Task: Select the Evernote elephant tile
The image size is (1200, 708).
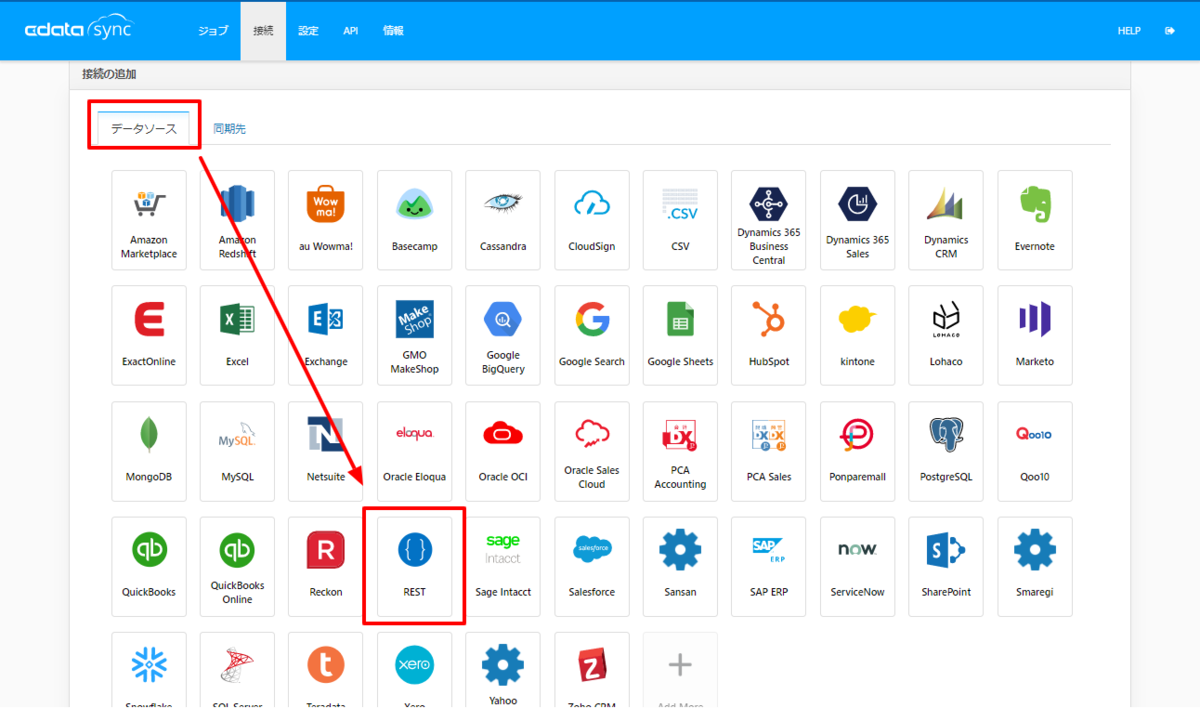Action: [x=1035, y=220]
